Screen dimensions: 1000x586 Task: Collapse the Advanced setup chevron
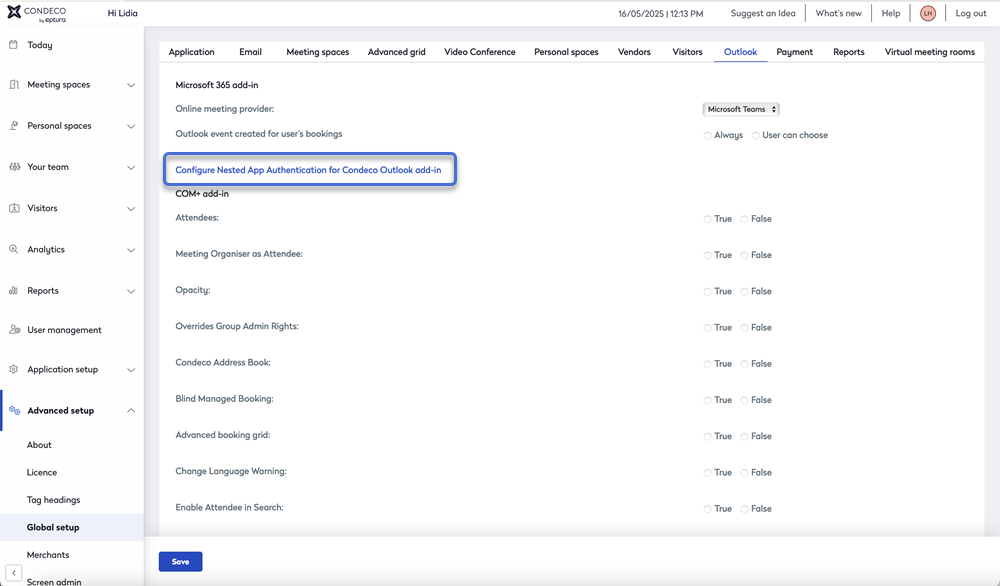(x=131, y=411)
